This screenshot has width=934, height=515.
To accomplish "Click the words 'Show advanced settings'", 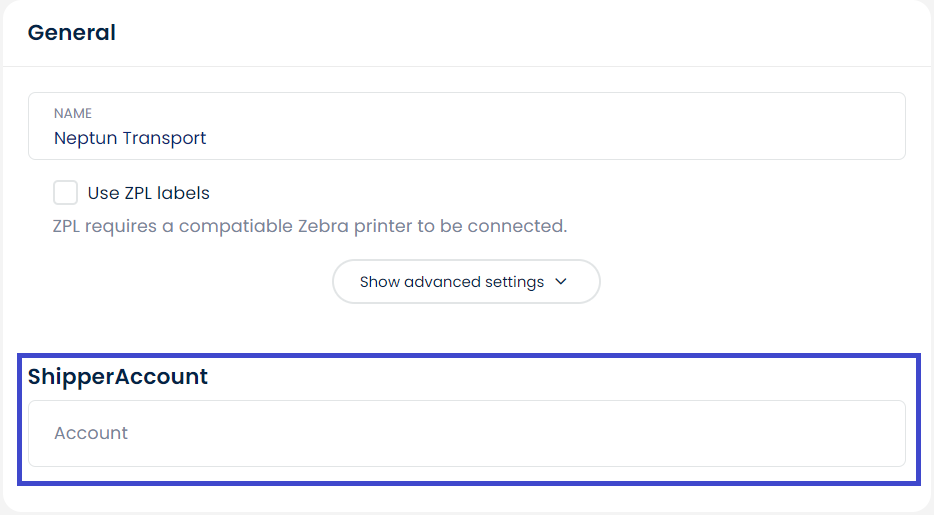I will point(452,282).
